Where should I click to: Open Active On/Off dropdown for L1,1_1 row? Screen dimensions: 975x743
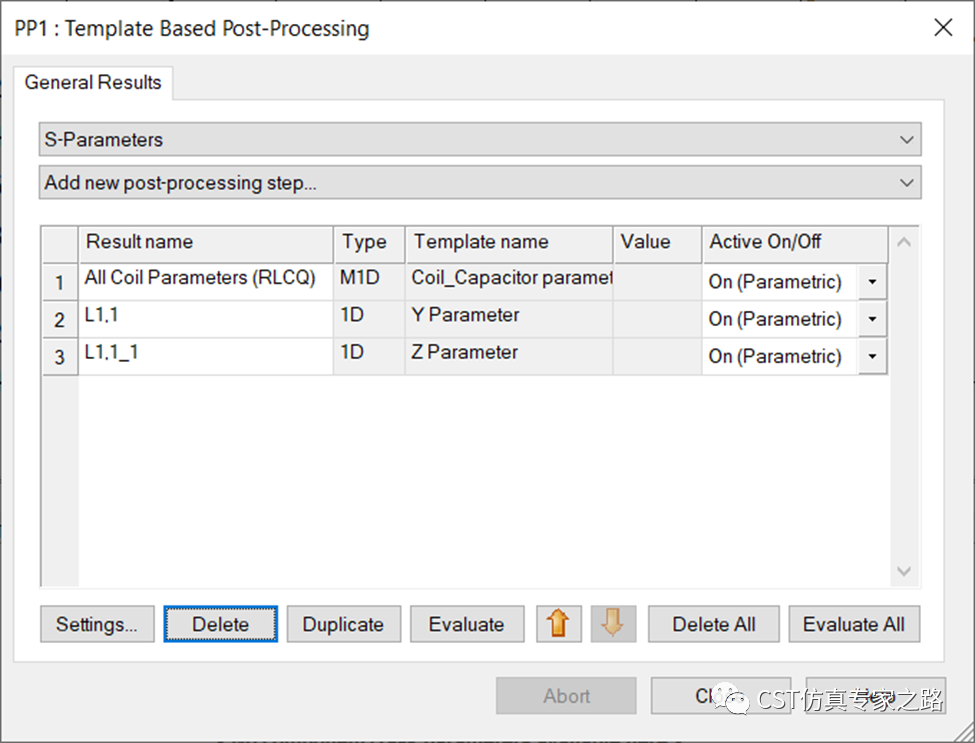click(x=872, y=356)
